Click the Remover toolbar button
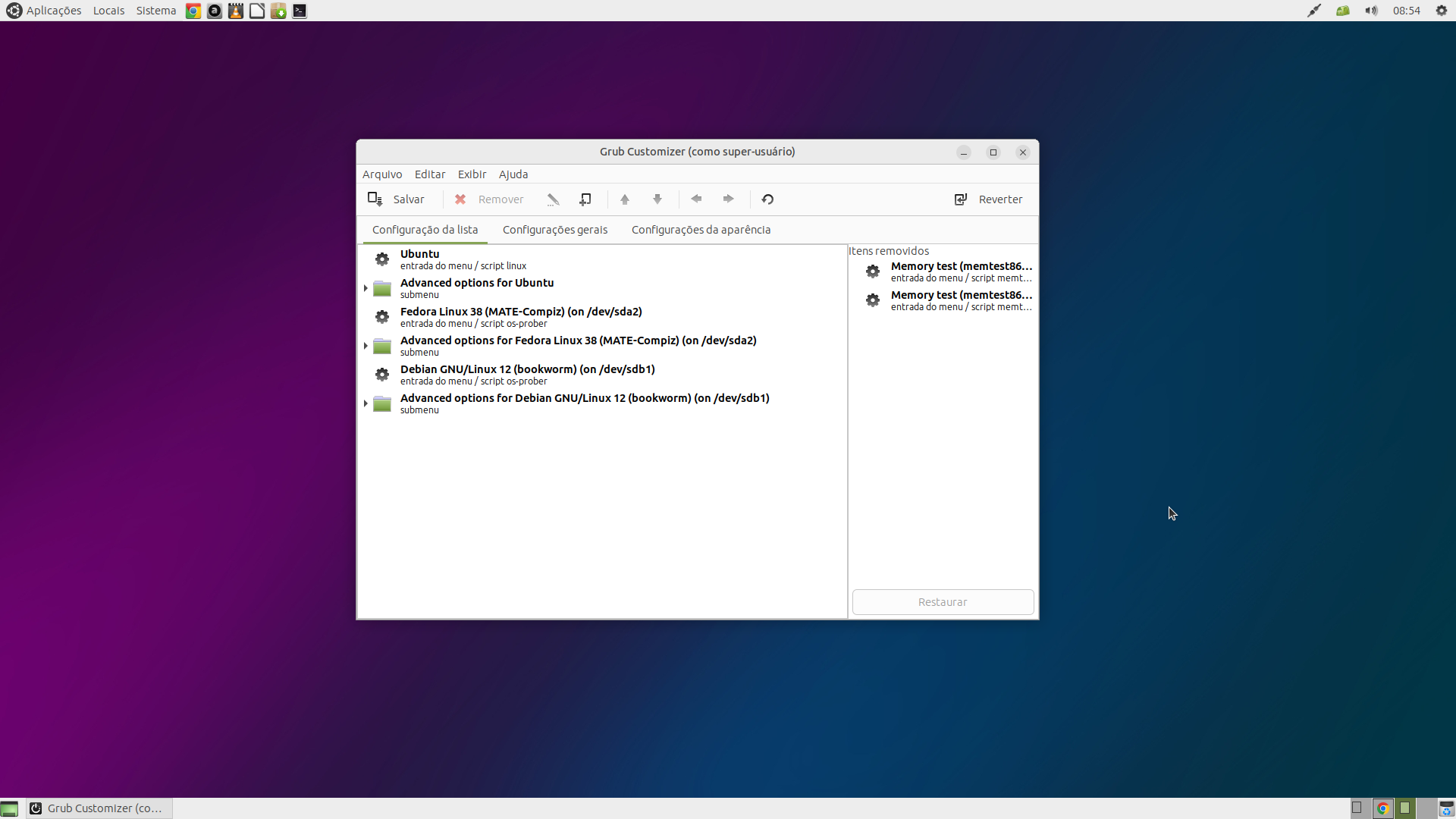The height and width of the screenshot is (819, 1456). (489, 199)
